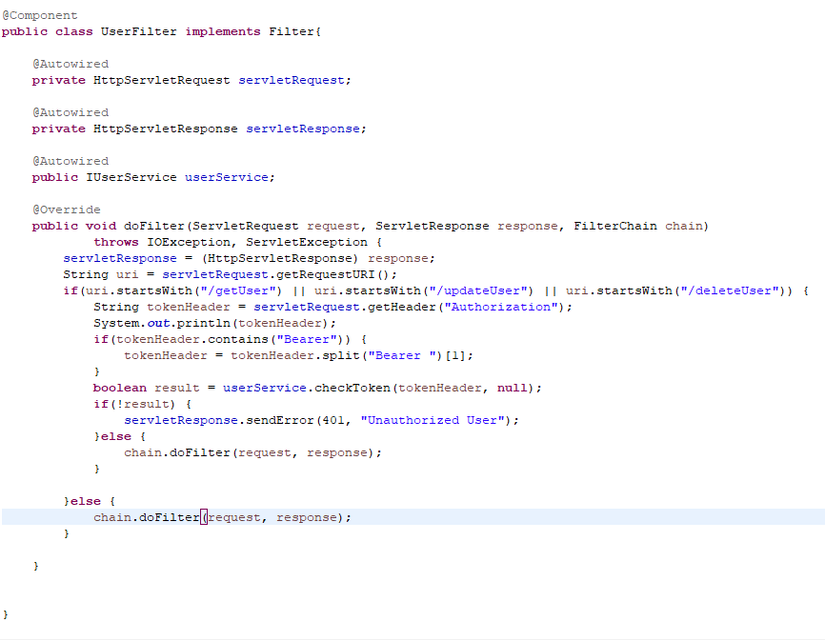Image resolution: width=825 pixels, height=640 pixels.
Task: Click null argument in checkToken call
Action: (512, 388)
